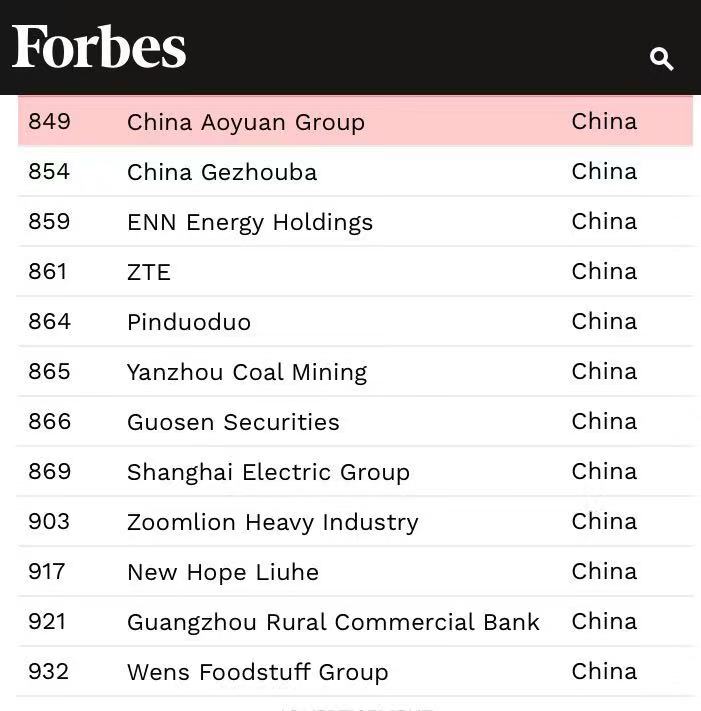Click rank number 903

[49, 521]
